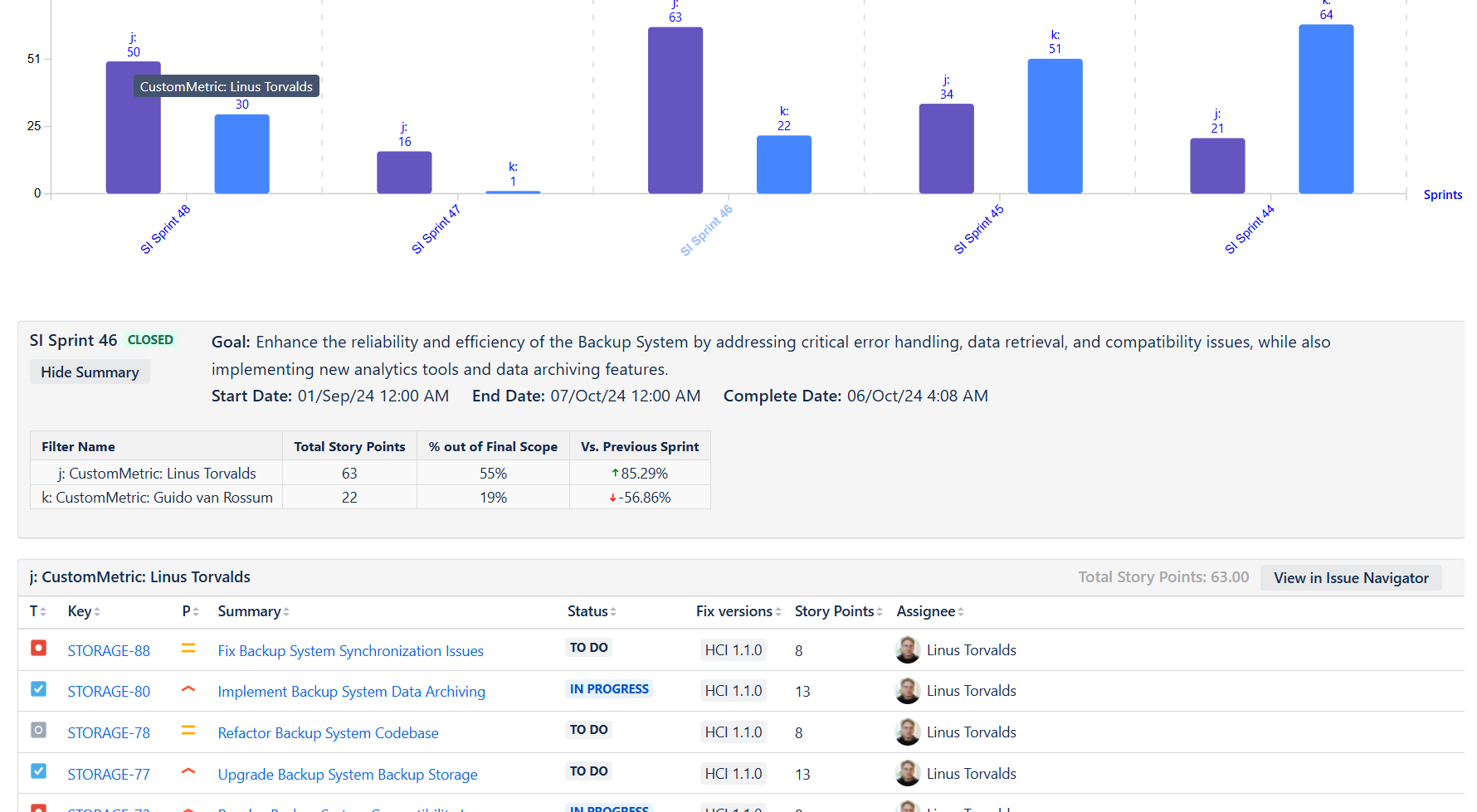This screenshot has width=1477, height=812.
Task: Click the high priority icon beside STORAGE-77
Action: click(188, 771)
